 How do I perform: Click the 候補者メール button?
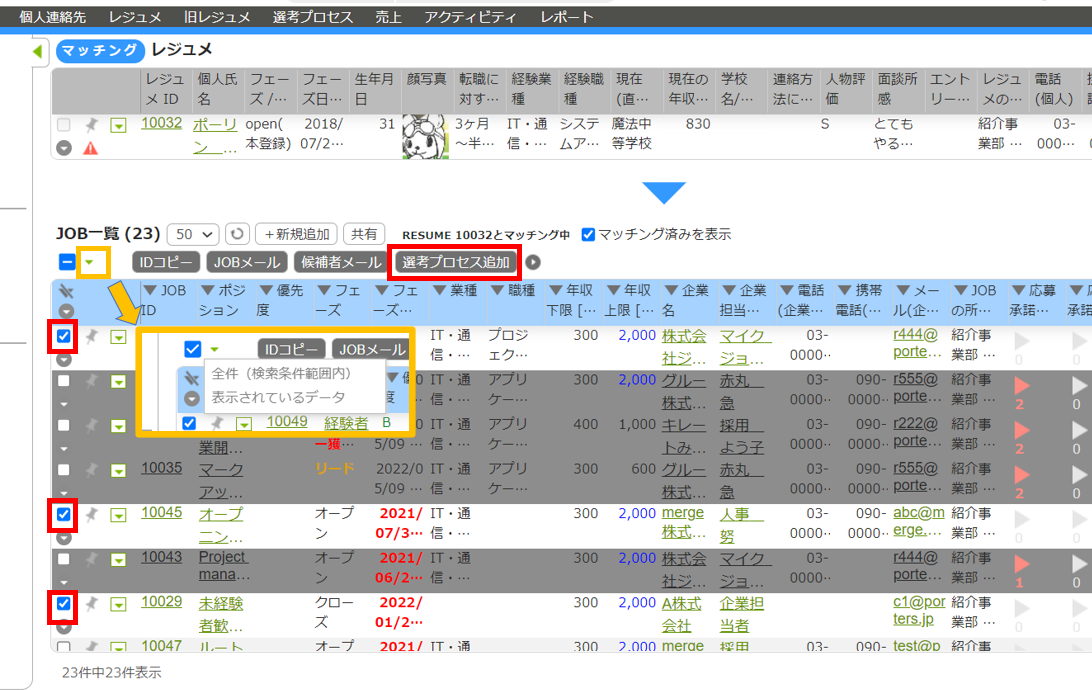(x=341, y=263)
